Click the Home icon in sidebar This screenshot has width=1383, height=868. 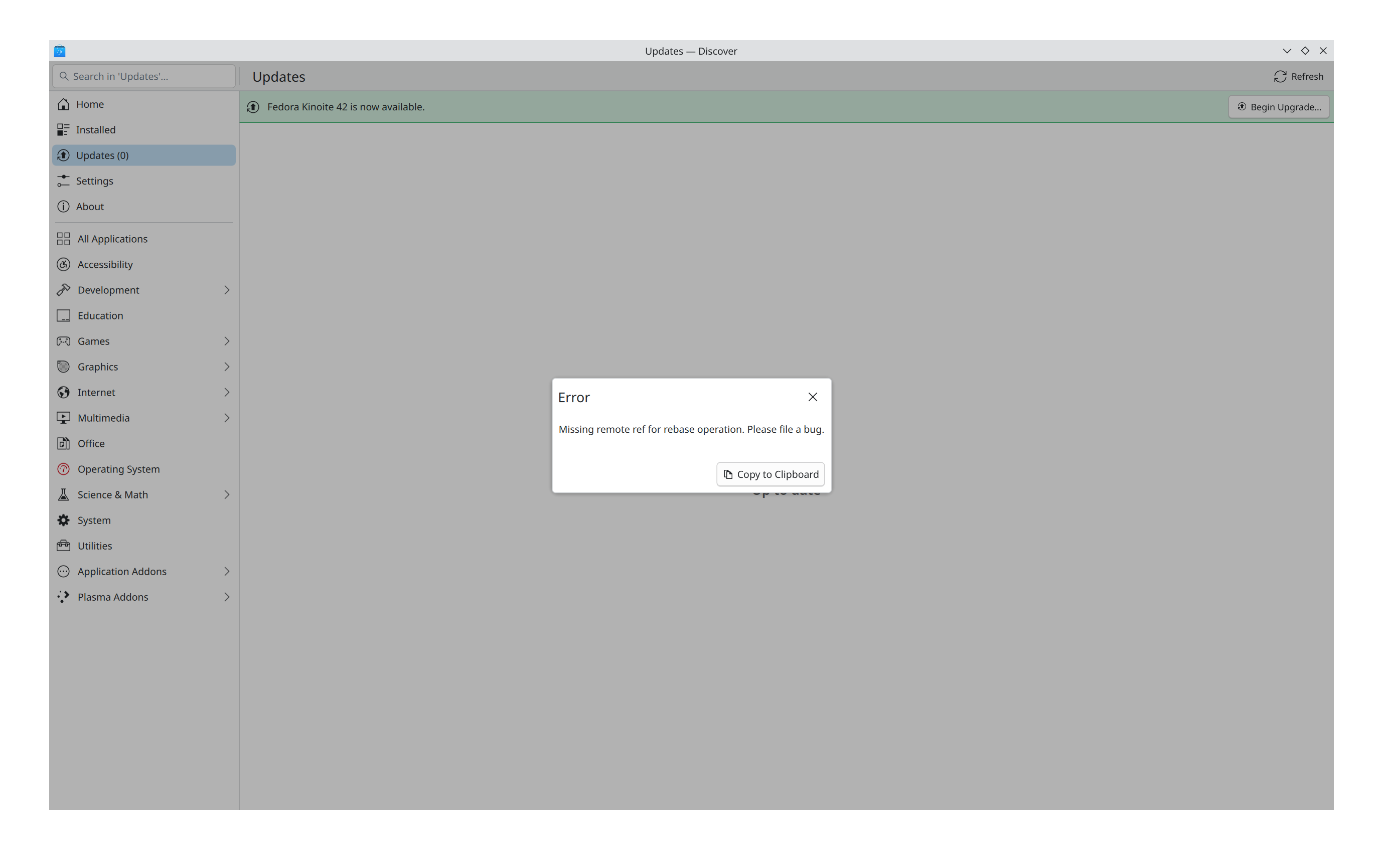point(63,104)
